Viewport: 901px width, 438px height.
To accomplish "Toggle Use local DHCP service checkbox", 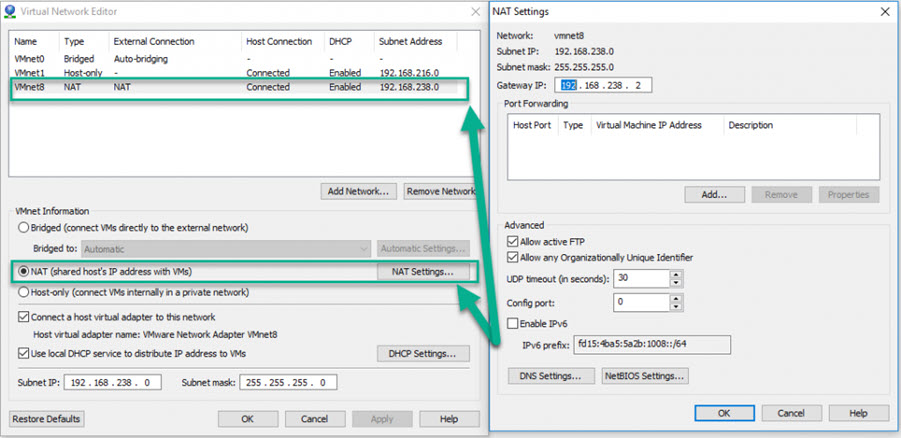I will [x=25, y=353].
